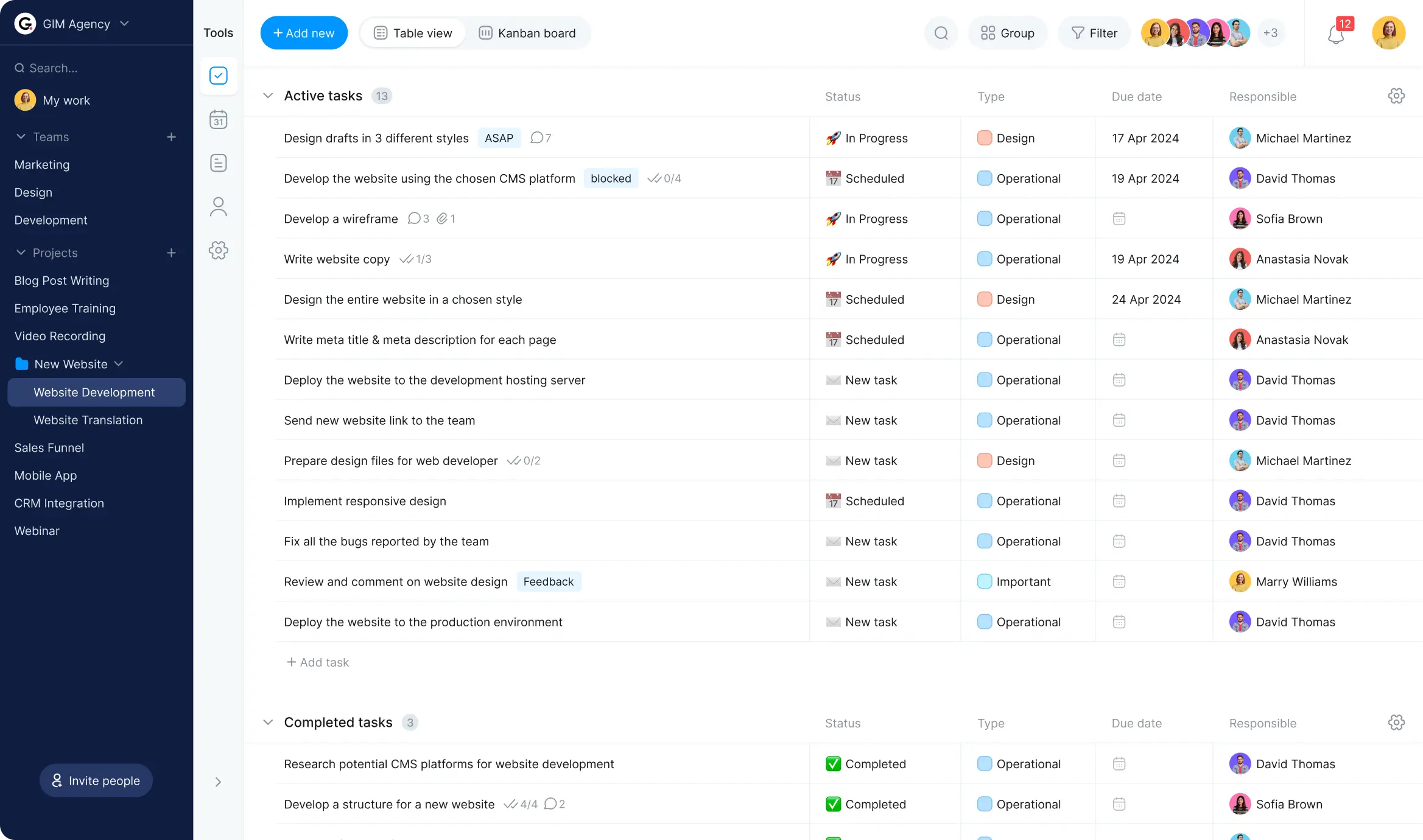
Task: Click the Completed status of Develop a structure
Action: pyautogui.click(x=865, y=804)
